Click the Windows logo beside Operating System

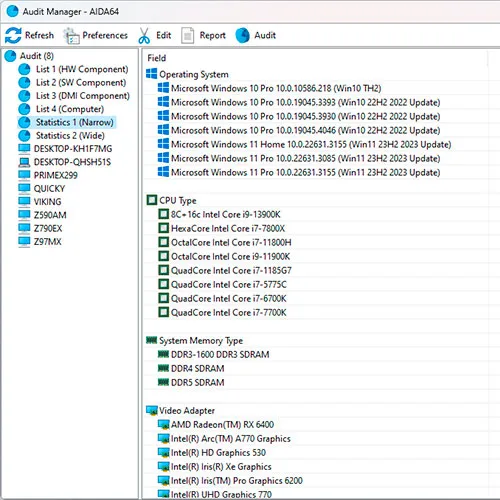click(x=151, y=74)
